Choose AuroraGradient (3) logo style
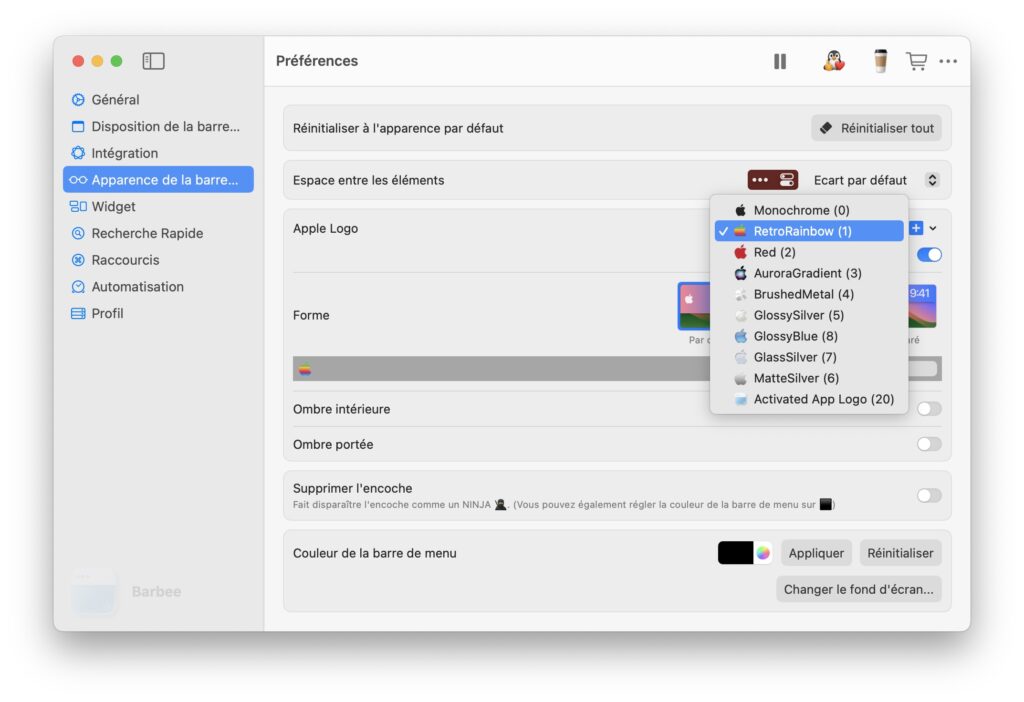 pyautogui.click(x=808, y=273)
